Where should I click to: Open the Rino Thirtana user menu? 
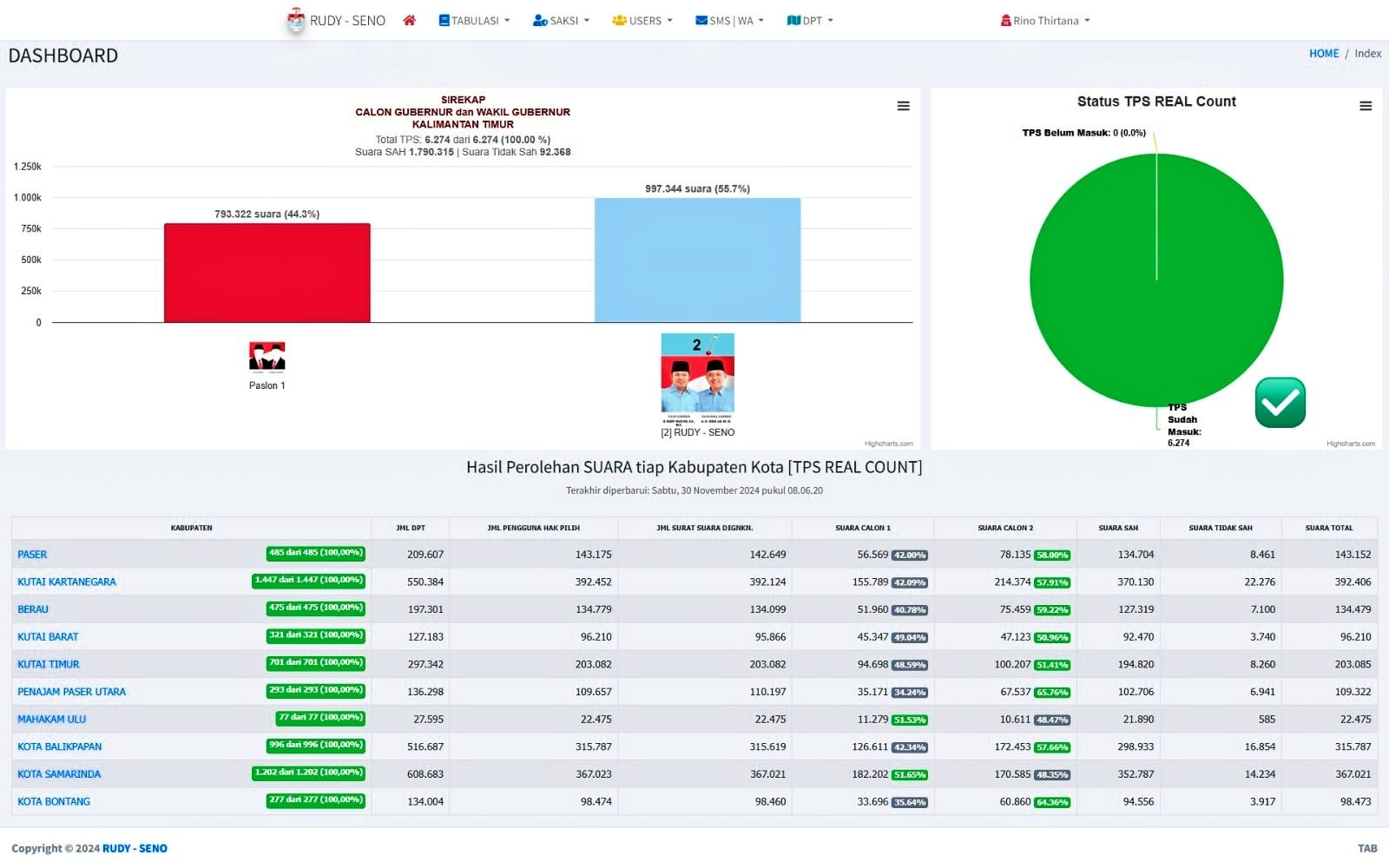pos(1045,20)
